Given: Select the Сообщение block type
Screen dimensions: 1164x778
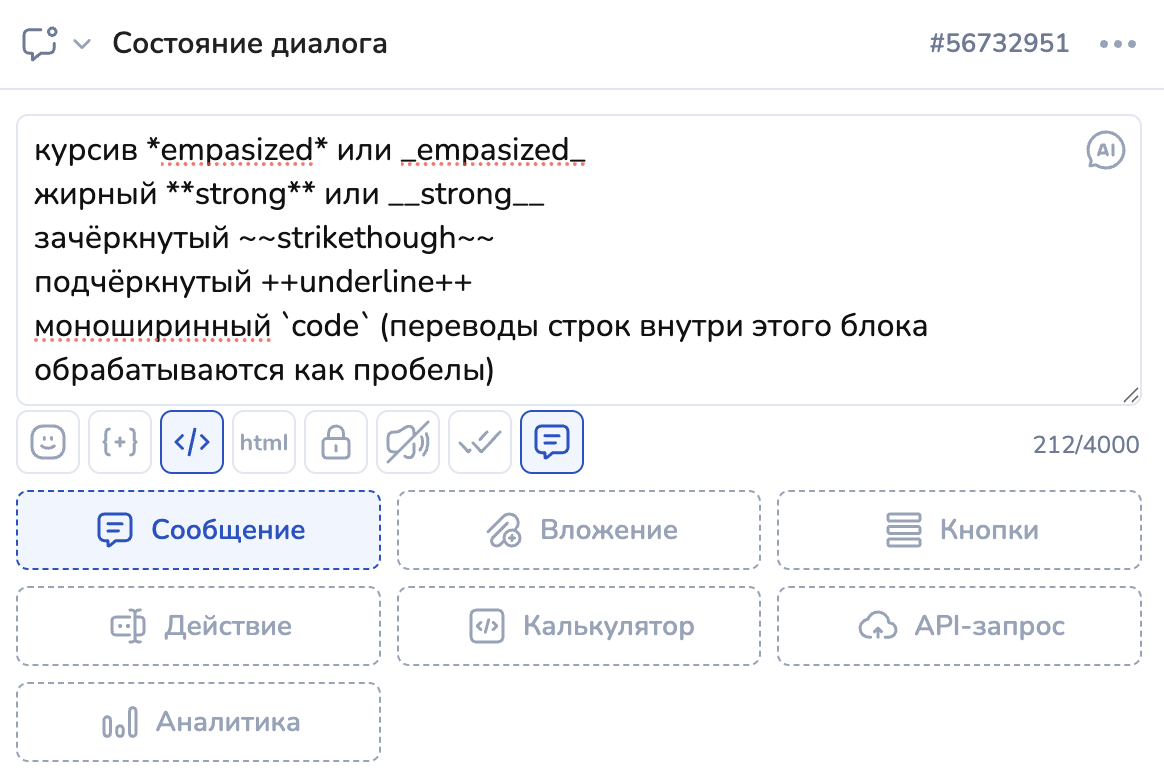Looking at the screenshot, I should pyautogui.click(x=198, y=530).
